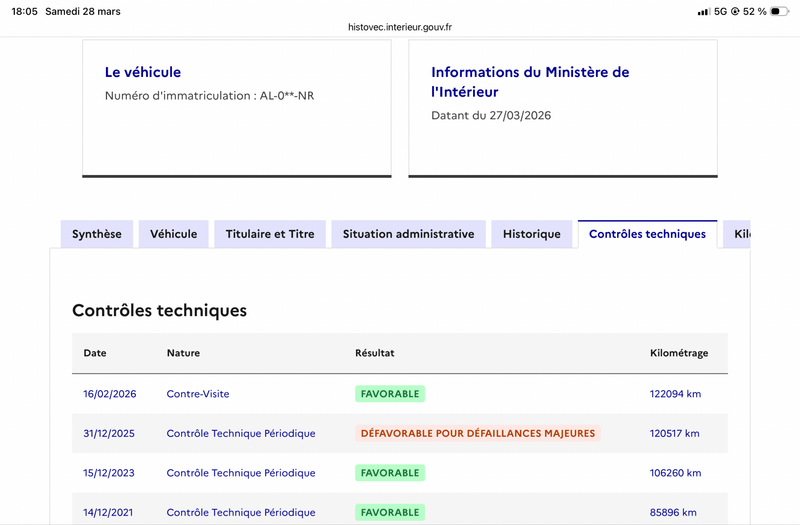Tap the battery icon in status bar
This screenshot has width=800, height=525.
click(x=782, y=11)
